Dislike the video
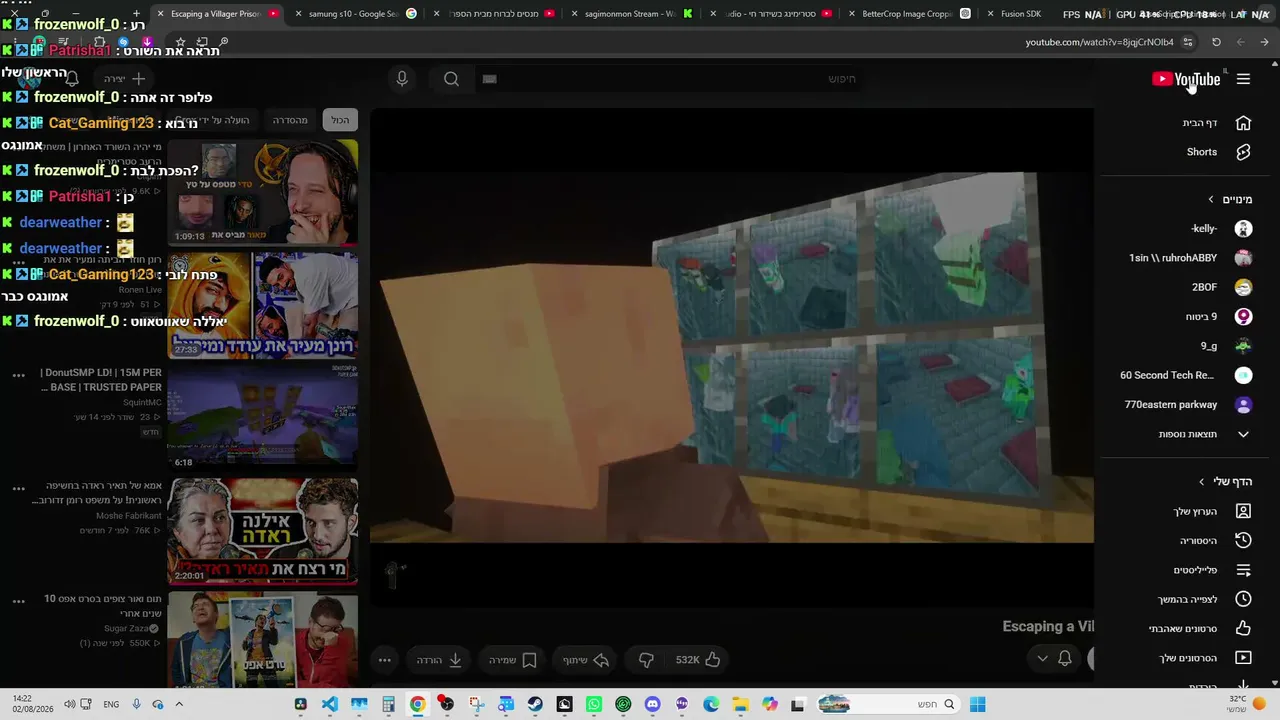Image resolution: width=1280 pixels, height=720 pixels. click(x=646, y=660)
